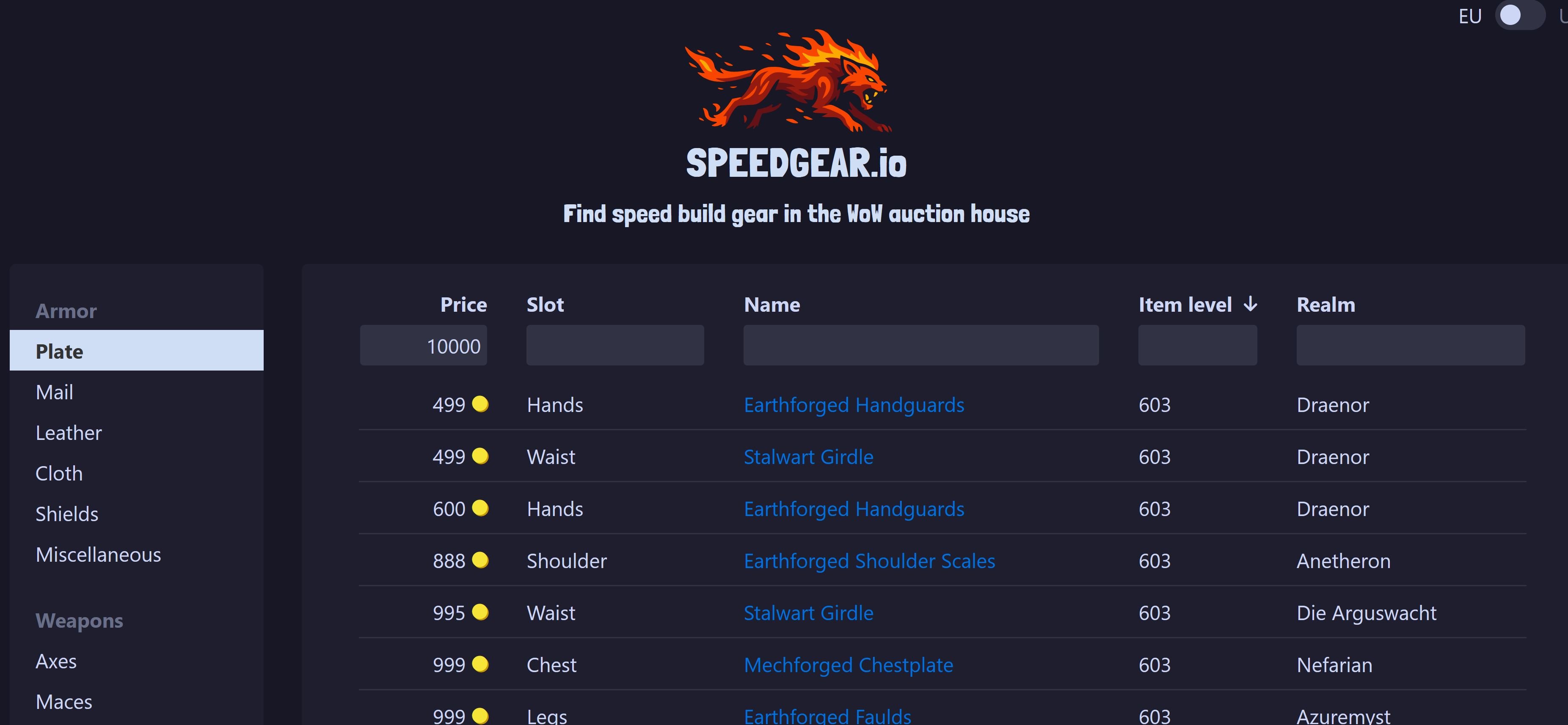
Task: Sort by the Realm column header
Action: click(1326, 304)
